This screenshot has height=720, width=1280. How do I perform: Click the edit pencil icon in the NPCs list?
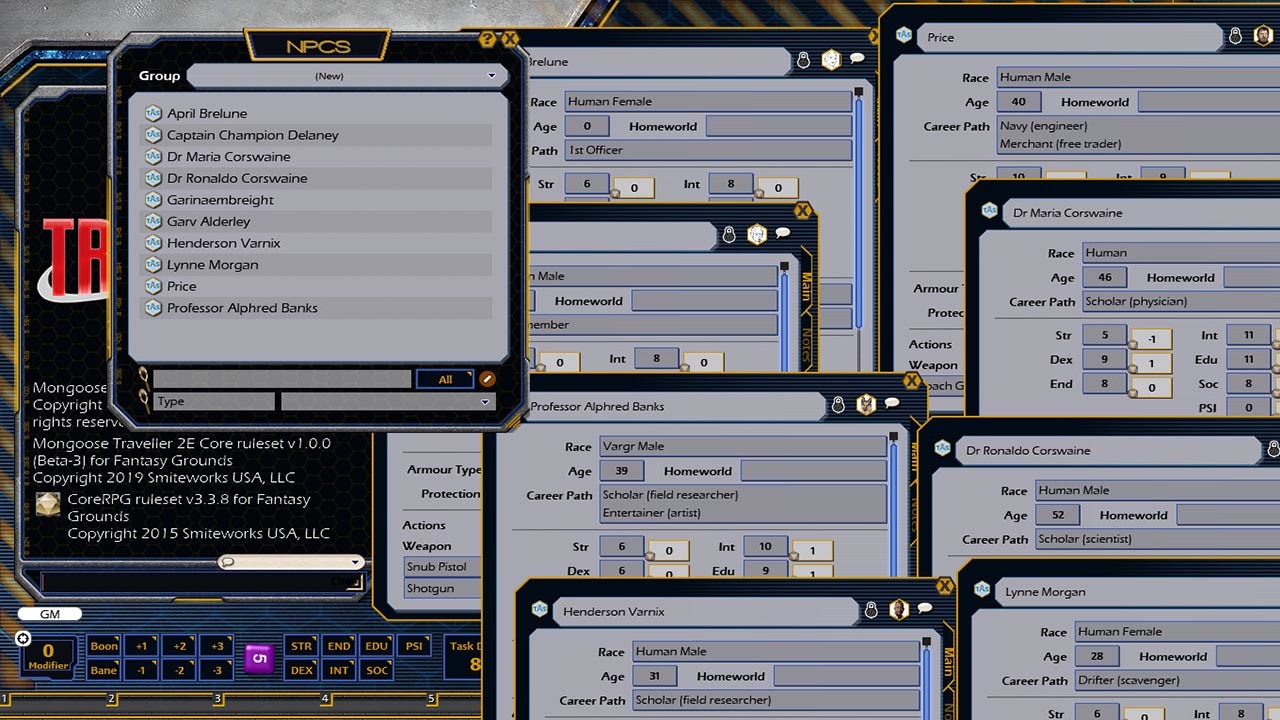point(488,379)
